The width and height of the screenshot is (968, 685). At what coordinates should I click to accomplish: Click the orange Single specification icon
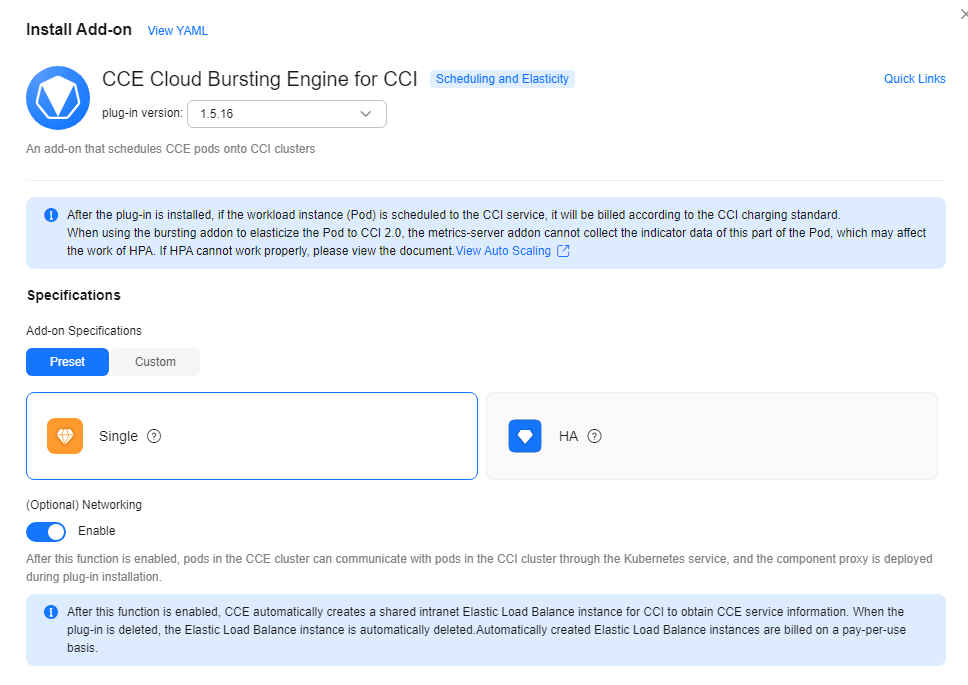65,436
